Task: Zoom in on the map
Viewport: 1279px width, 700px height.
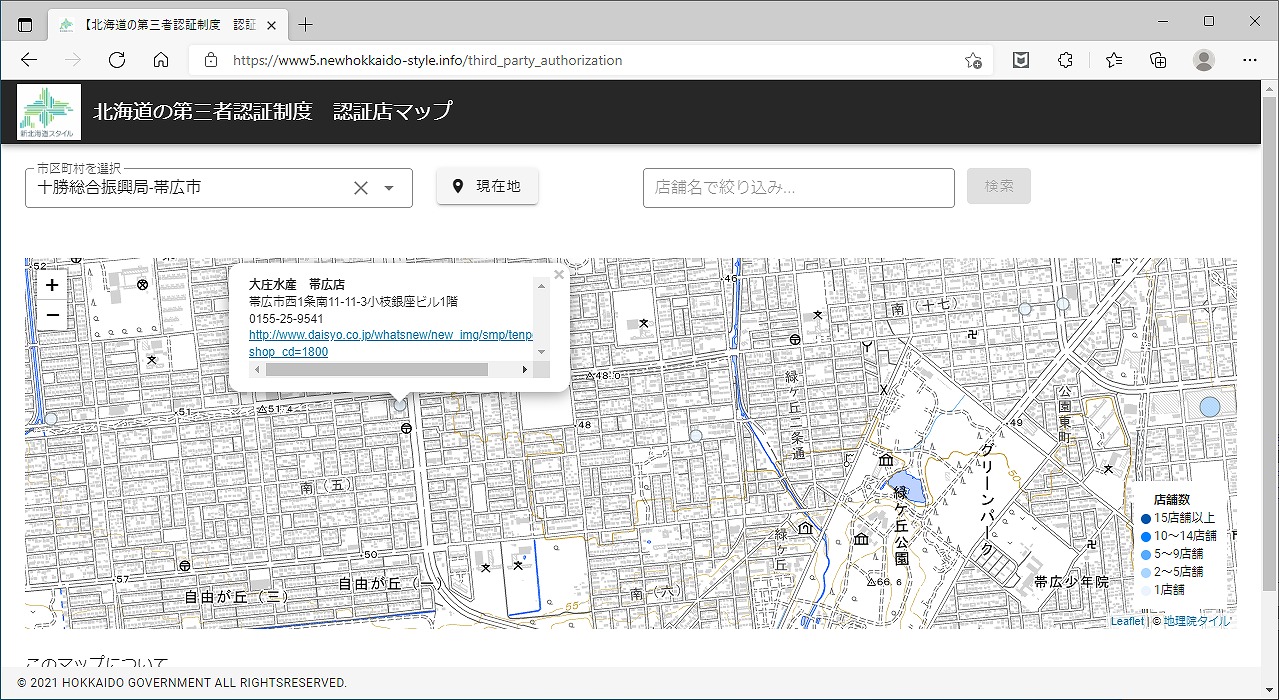Action: click(x=52, y=285)
